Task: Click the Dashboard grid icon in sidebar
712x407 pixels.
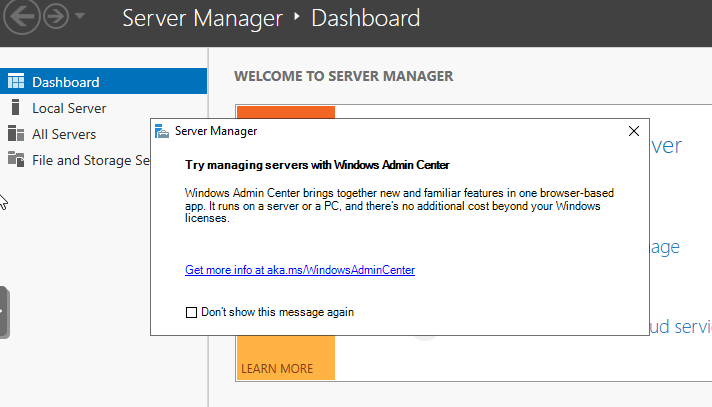Action: (16, 81)
